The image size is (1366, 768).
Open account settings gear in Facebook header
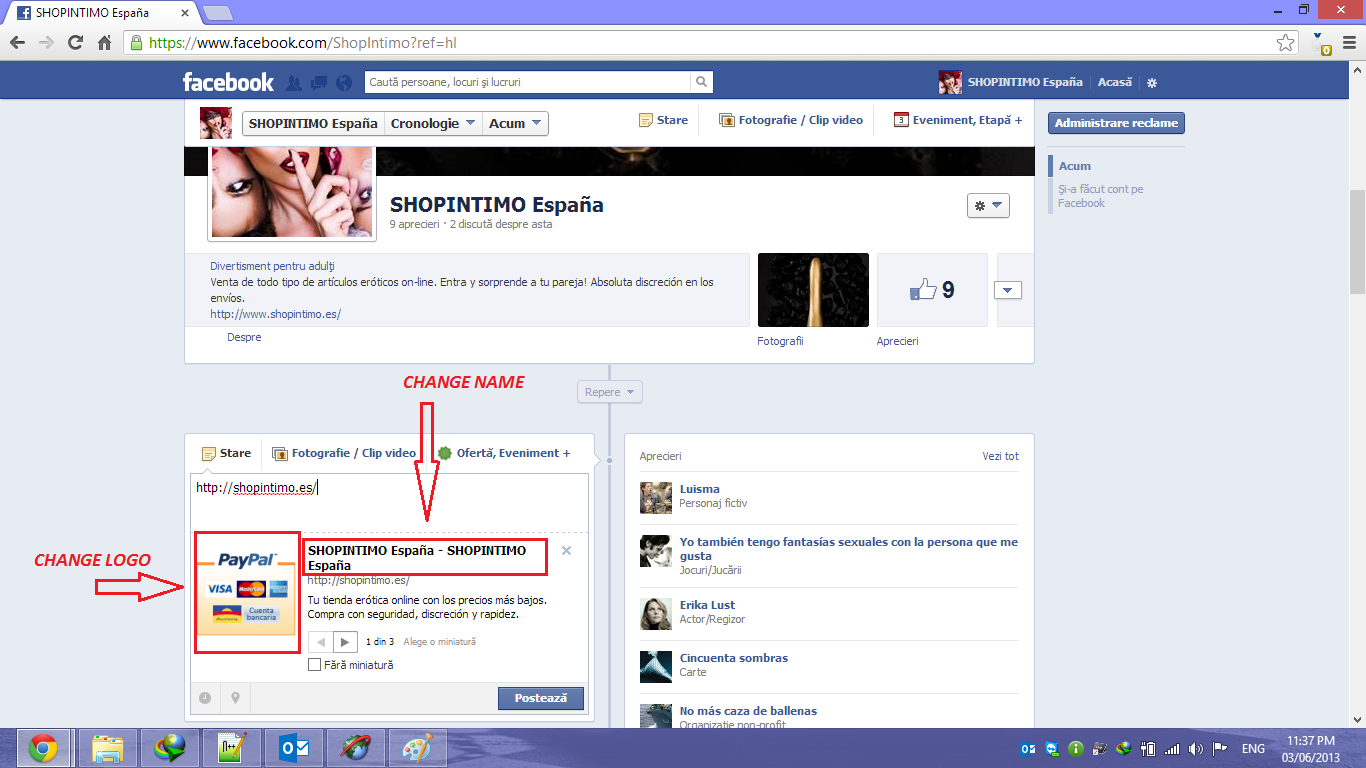click(x=1152, y=83)
